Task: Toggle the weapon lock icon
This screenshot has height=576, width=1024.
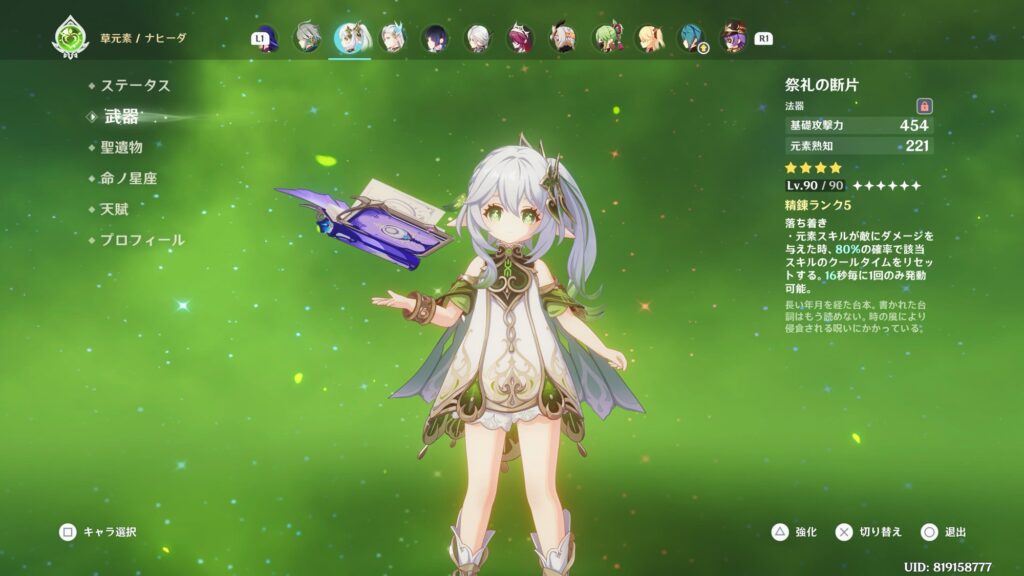Action: (924, 106)
